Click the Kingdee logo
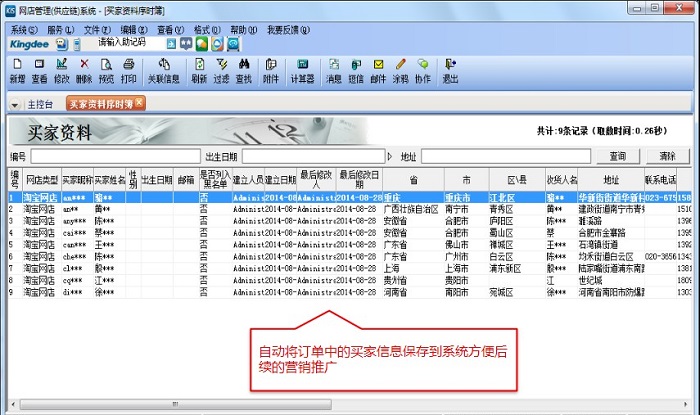700x415 pixels. pyautogui.click(x=29, y=44)
